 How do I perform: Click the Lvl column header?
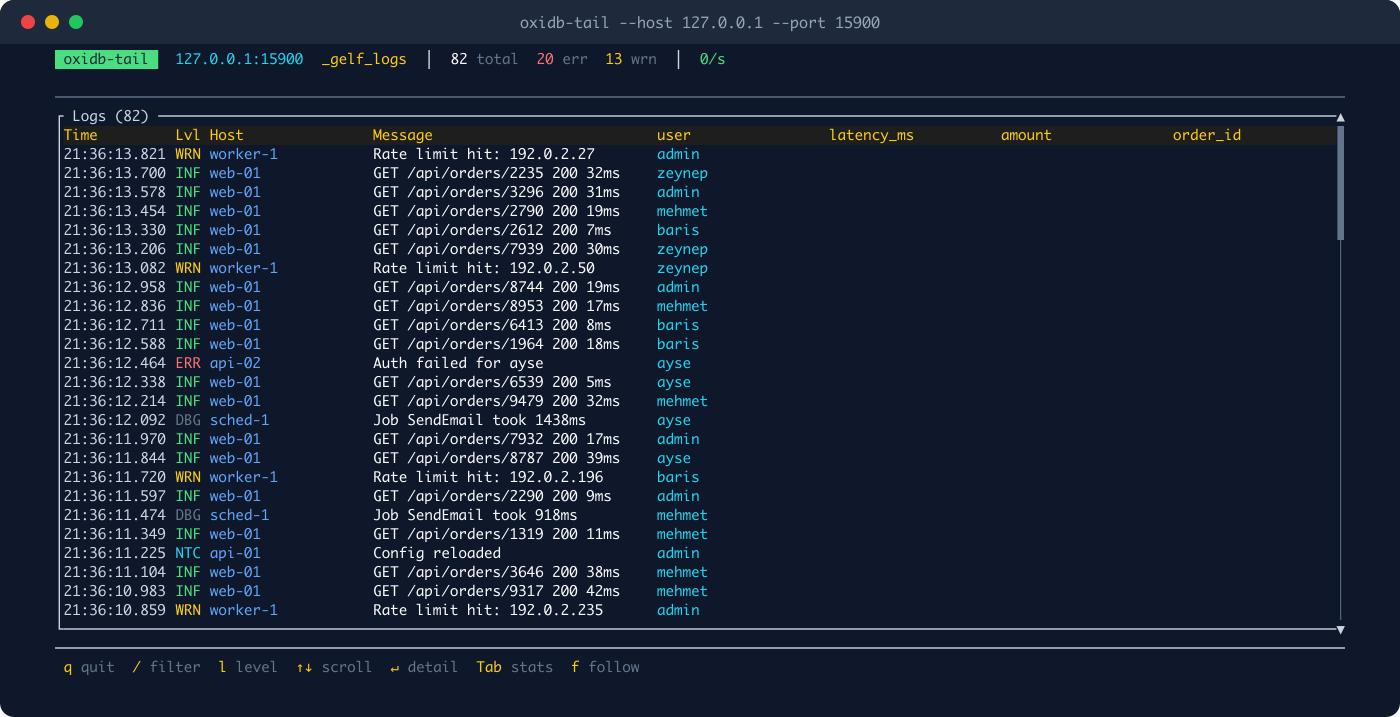(x=188, y=135)
